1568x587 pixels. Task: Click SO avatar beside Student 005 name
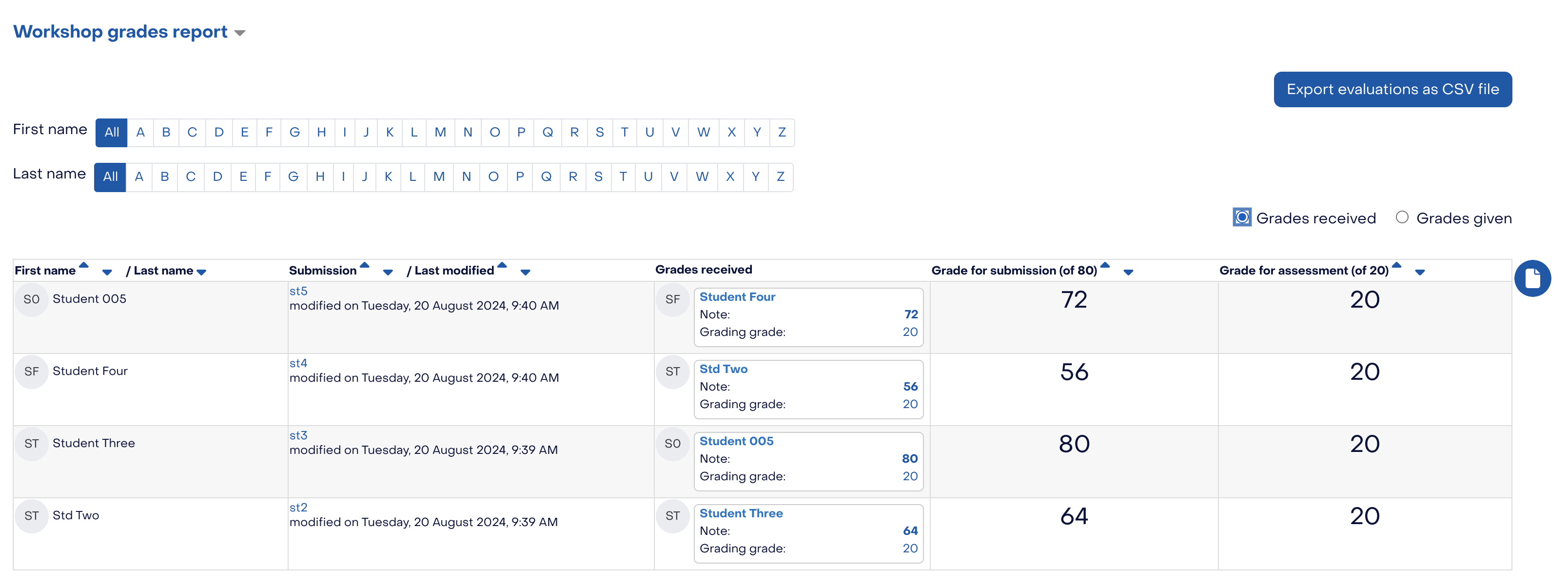32,299
